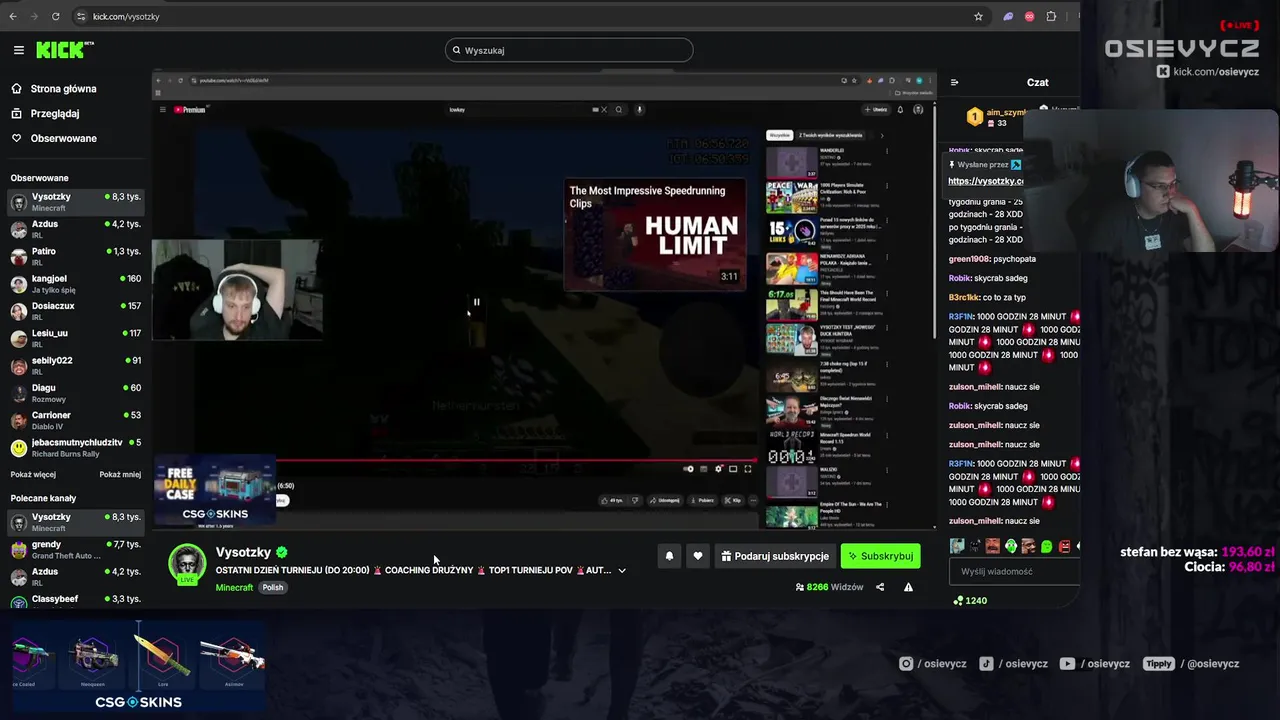This screenshot has height=720, width=1280.
Task: Open YouTube player settings gear
Action: point(718,469)
